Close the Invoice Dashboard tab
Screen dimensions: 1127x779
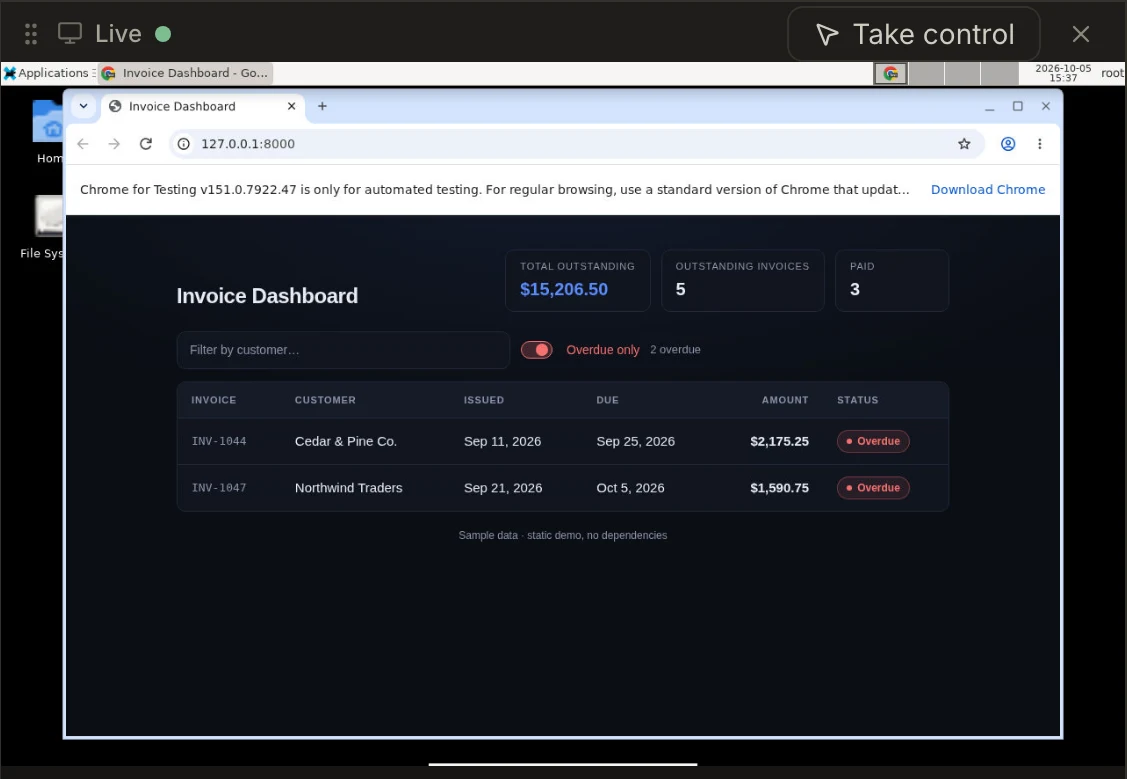point(291,106)
